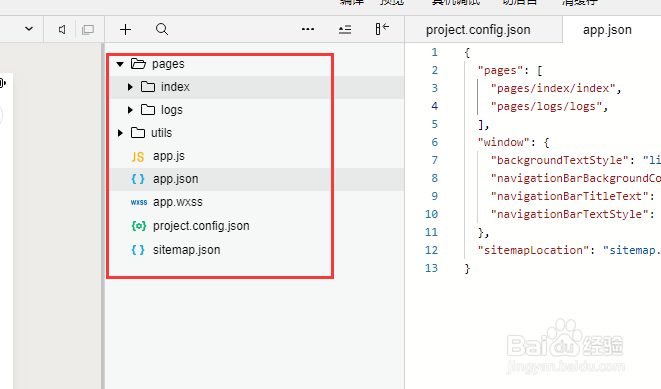Viewport: 661px width, 389px height.
Task: Hide the file tree panel
Action: [x=382, y=29]
